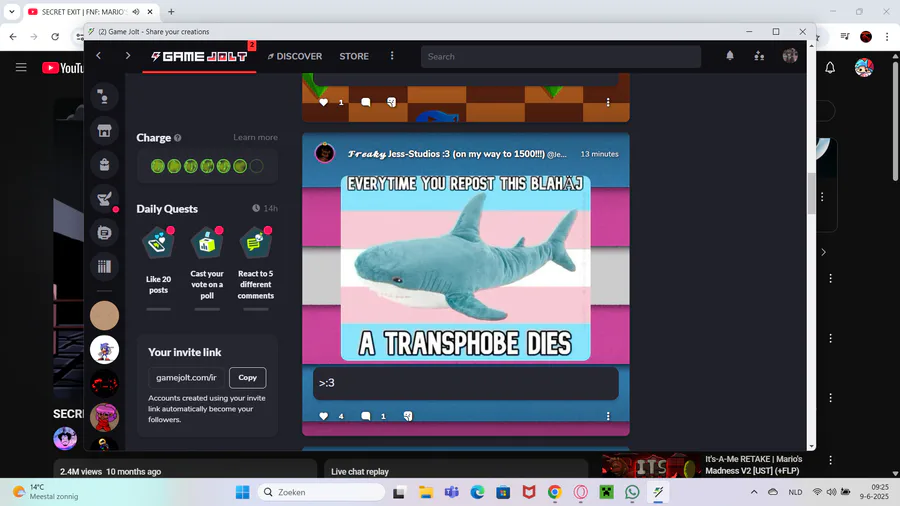Click the gamejolt.com invite link field

coord(187,377)
